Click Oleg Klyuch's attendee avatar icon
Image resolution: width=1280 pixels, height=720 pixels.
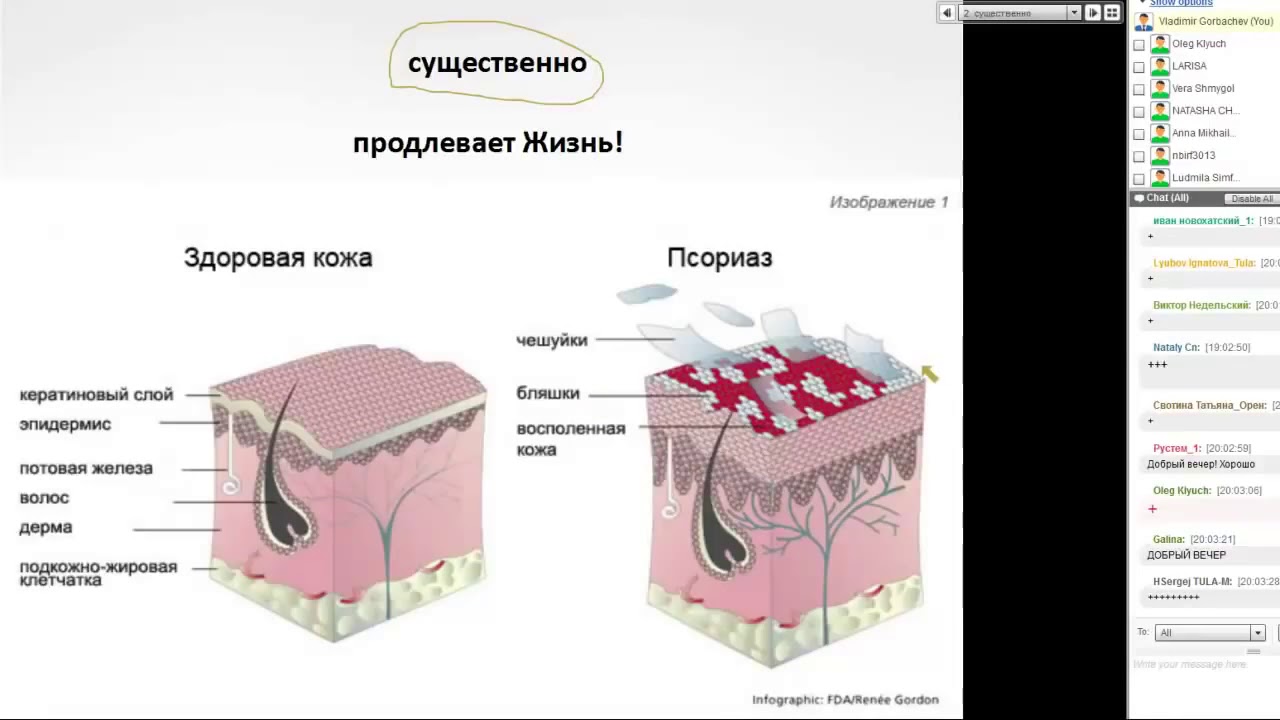click(1160, 44)
